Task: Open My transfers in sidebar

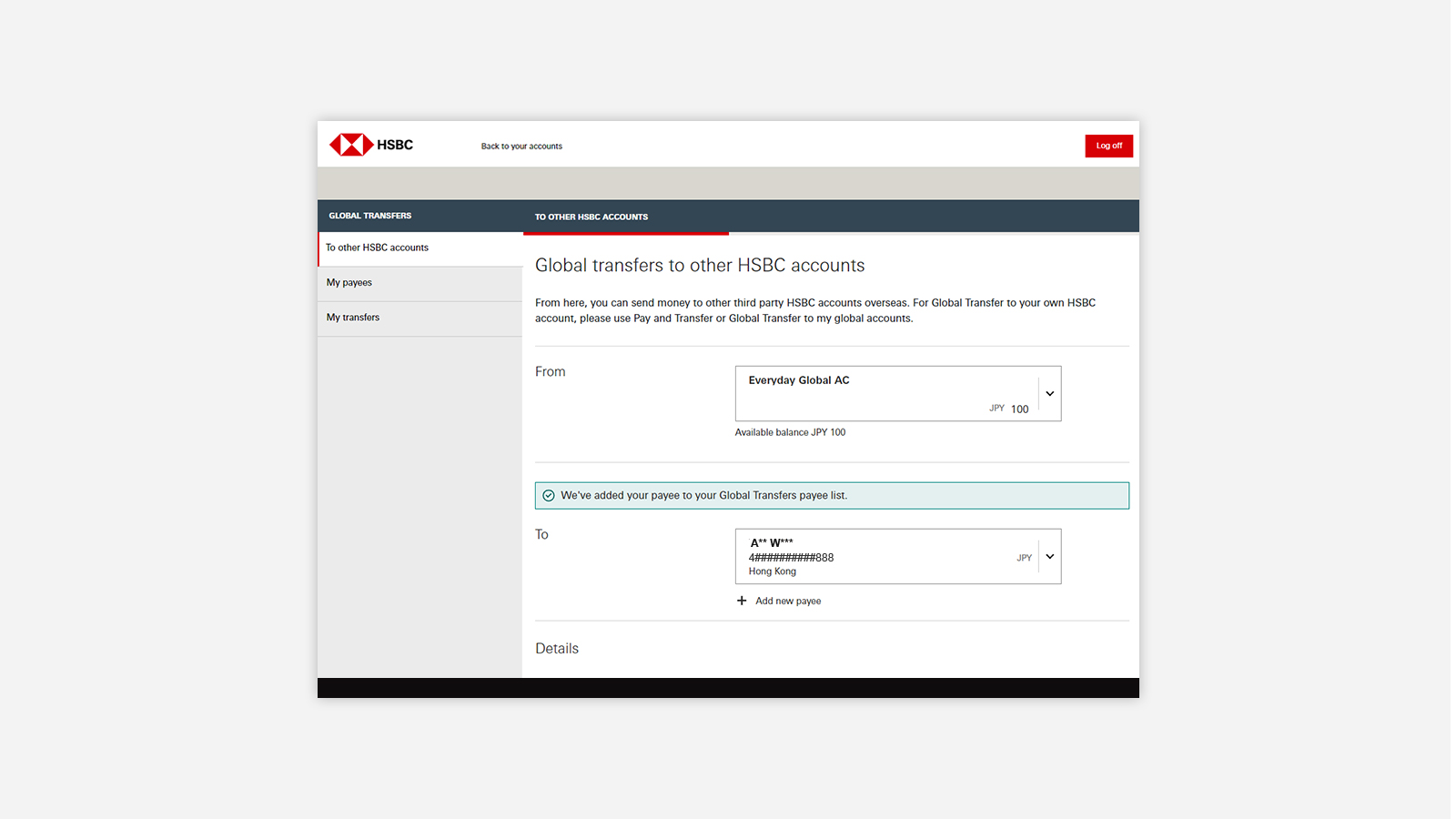Action: tap(420, 318)
